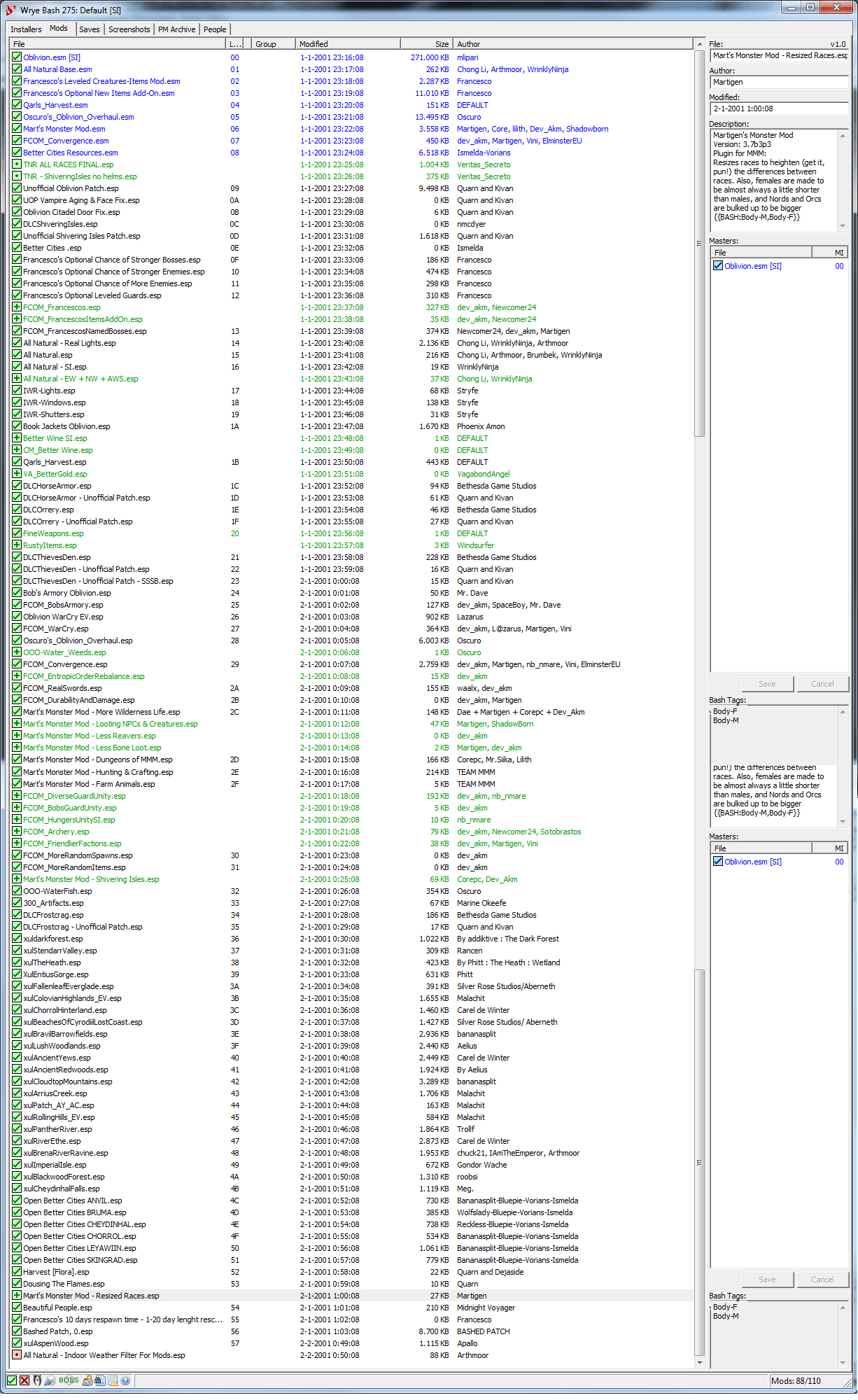Click plus icon of Mart's Monster Mod - Shivering Isles.esp
The width and height of the screenshot is (858, 1400).
(x=17, y=879)
